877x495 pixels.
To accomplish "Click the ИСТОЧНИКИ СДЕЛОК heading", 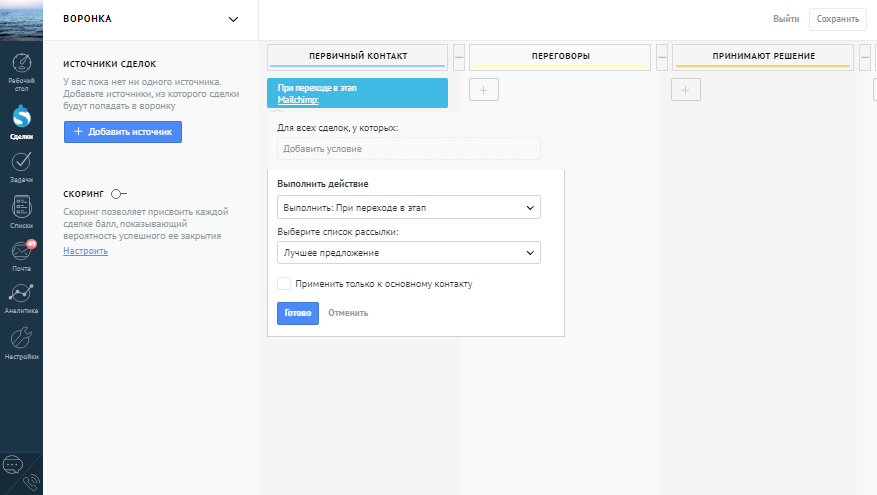I will [110, 64].
